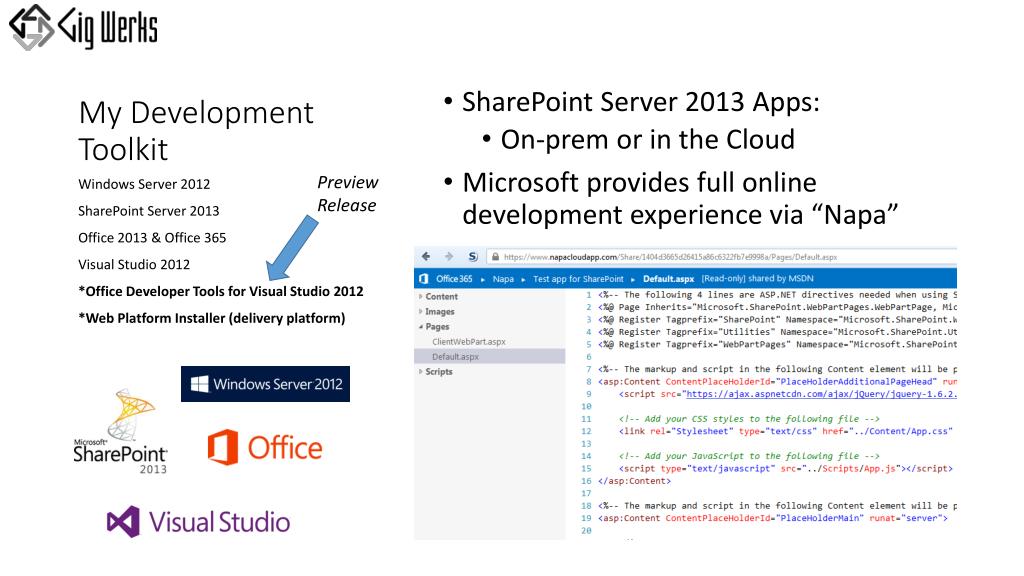Open Napa breadcrumb item
The height and width of the screenshot is (576, 1024).
tap(503, 279)
